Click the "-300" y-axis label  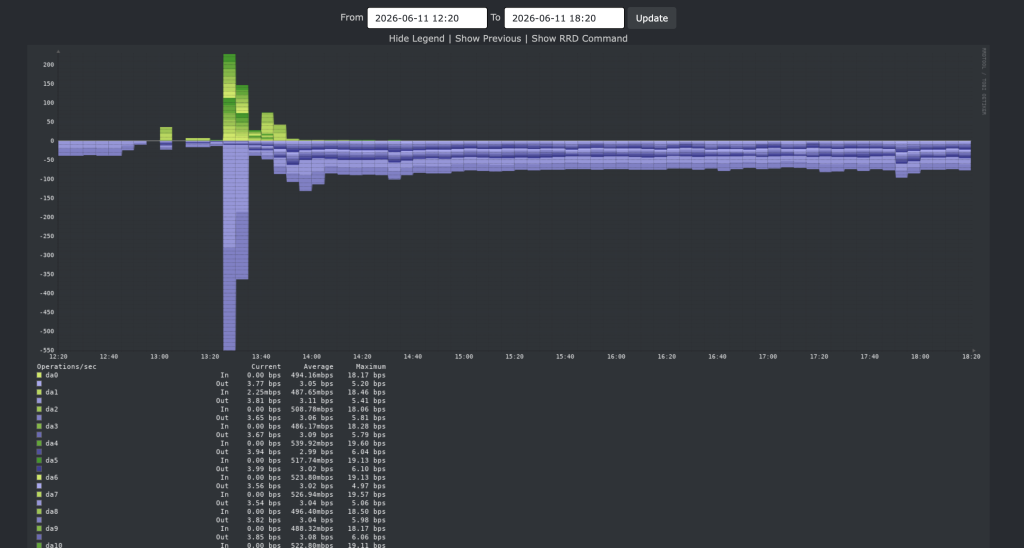[x=46, y=255]
